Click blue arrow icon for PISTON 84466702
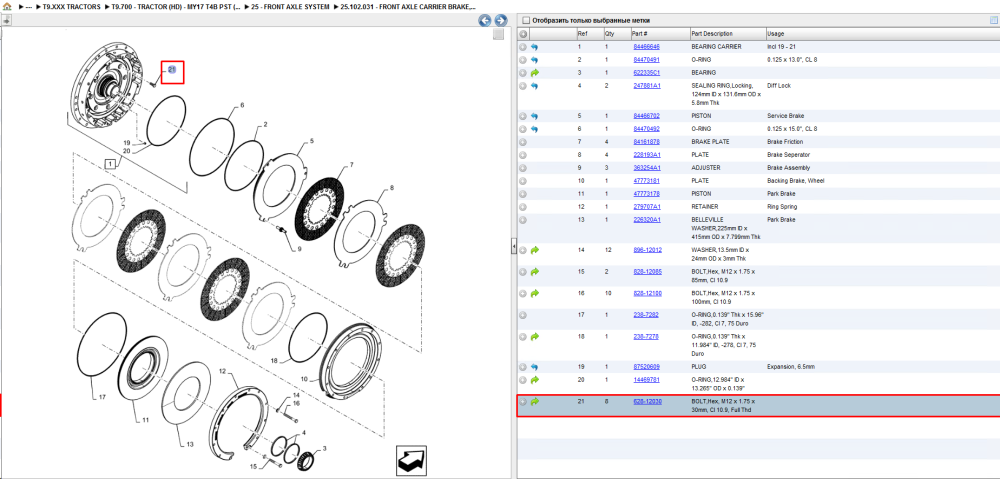The image size is (1000, 479). tap(534, 116)
